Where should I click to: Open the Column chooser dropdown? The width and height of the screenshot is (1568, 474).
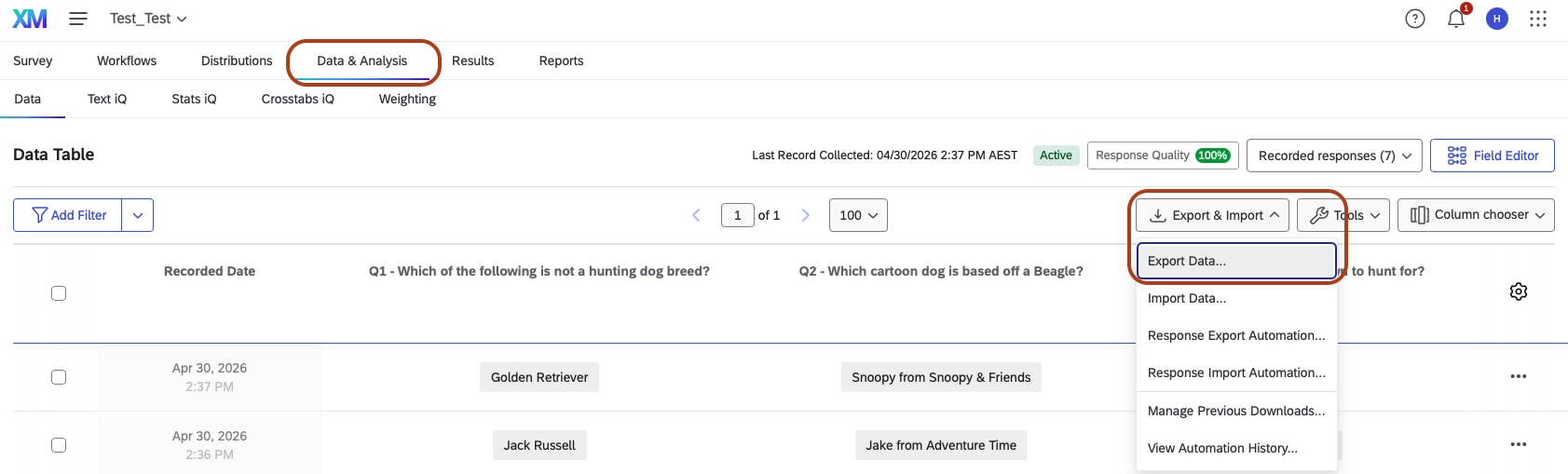tap(1476, 215)
